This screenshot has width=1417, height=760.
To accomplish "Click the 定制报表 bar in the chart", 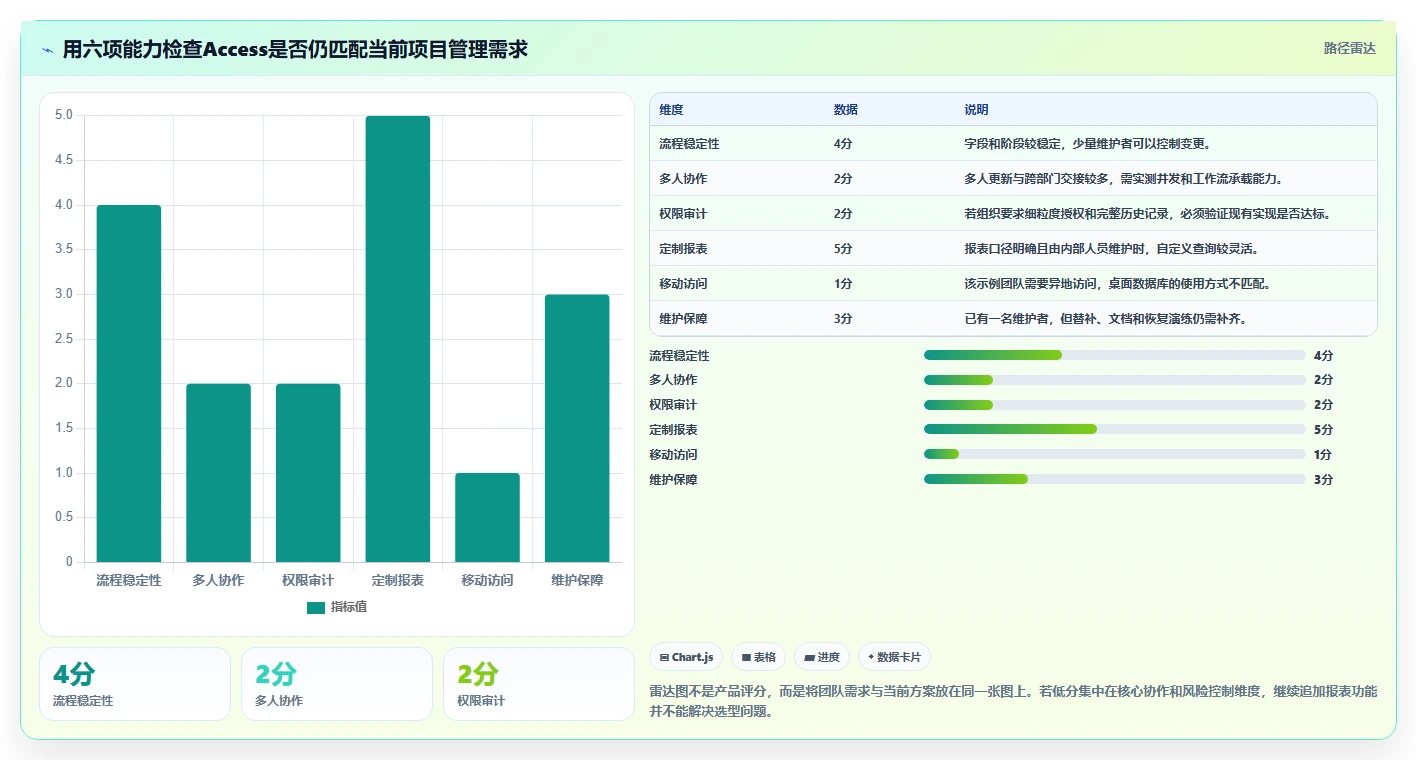I will [398, 339].
